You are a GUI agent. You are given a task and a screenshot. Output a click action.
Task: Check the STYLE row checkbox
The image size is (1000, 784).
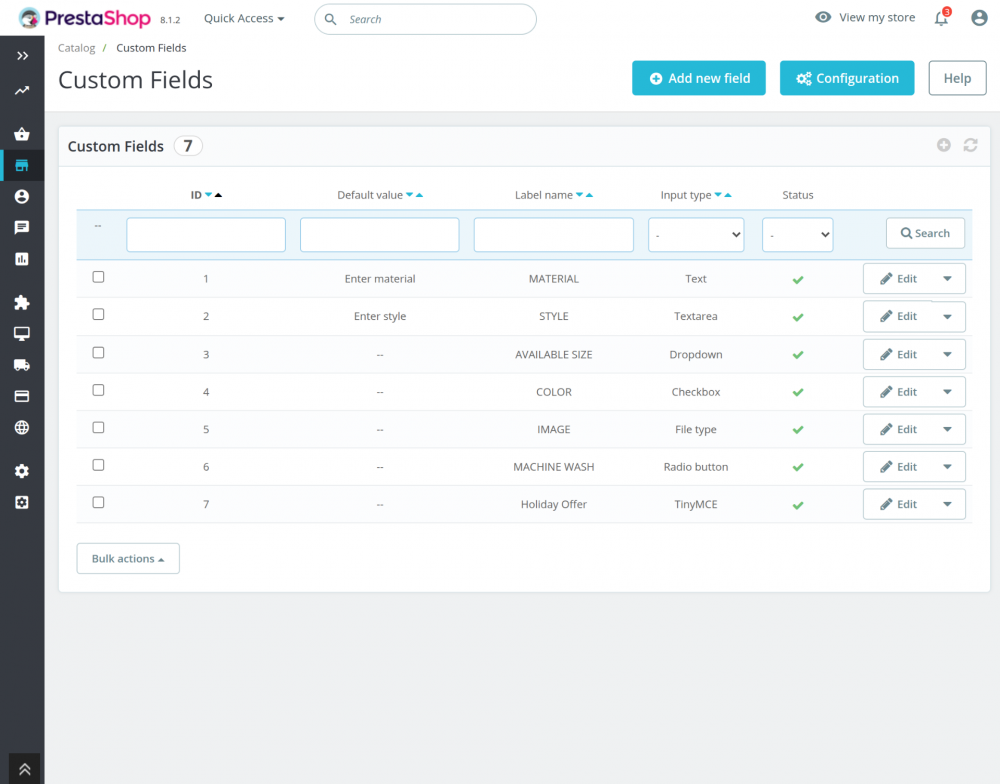click(98, 314)
